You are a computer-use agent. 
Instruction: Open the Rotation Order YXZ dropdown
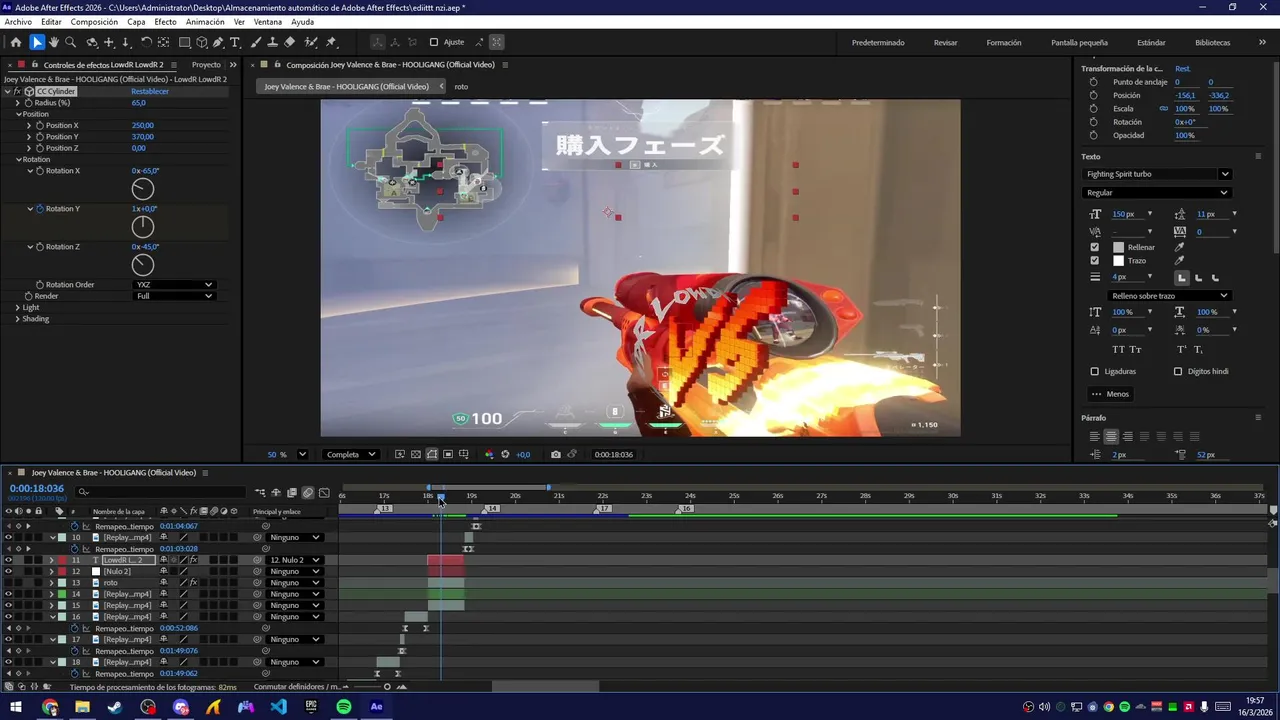[175, 285]
